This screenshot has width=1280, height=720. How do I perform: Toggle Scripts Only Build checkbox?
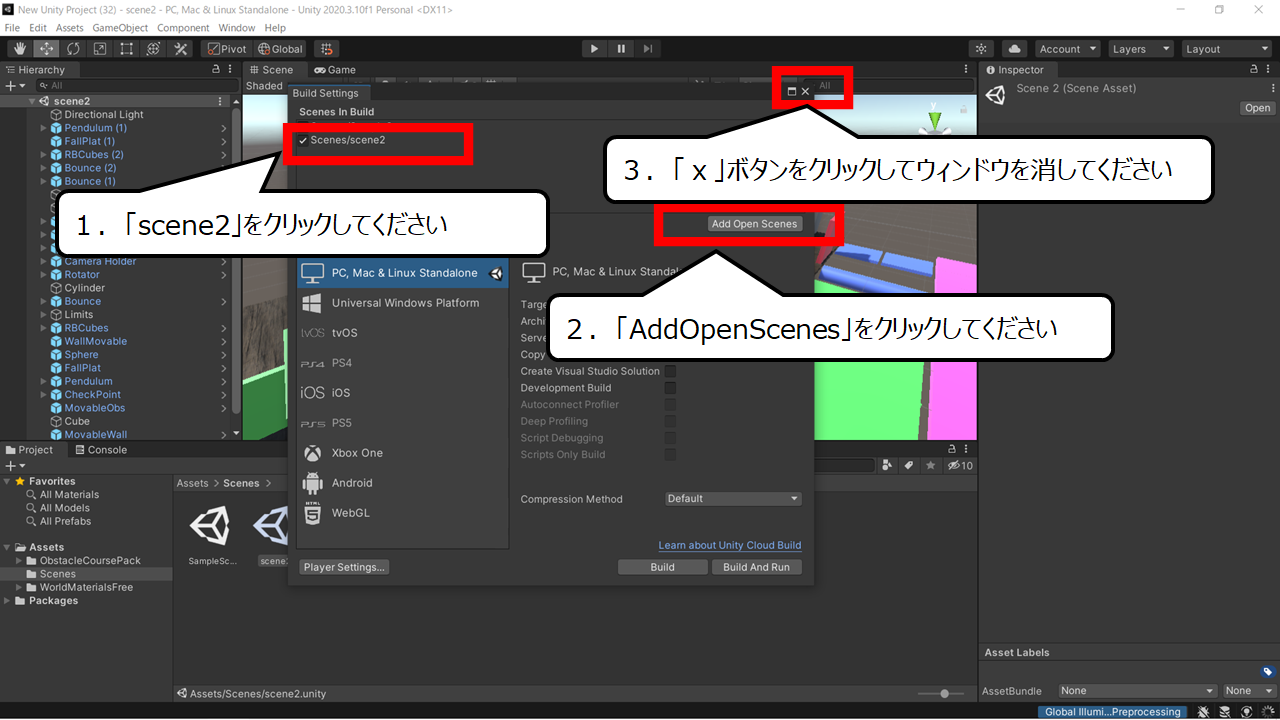670,455
